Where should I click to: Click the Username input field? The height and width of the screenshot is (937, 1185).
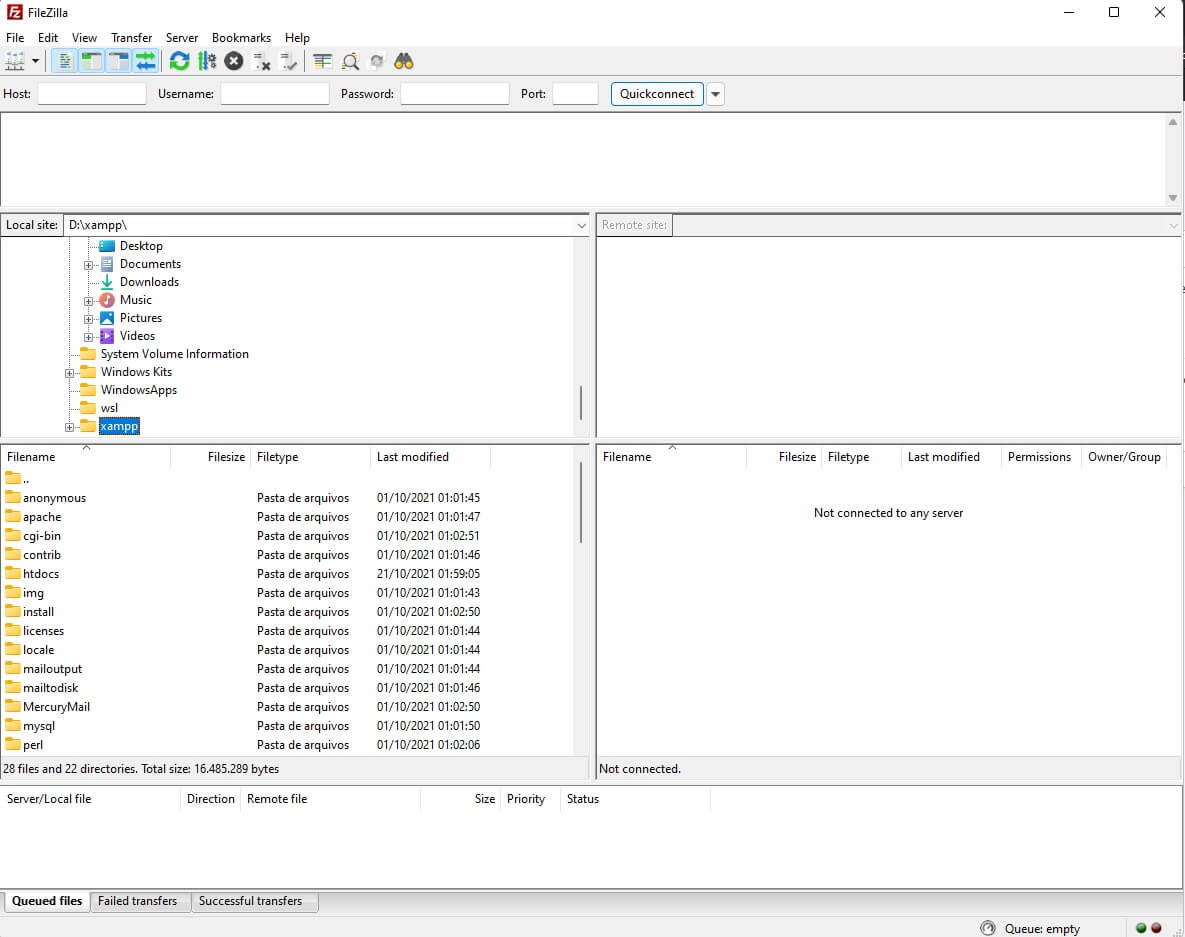pyautogui.click(x=274, y=94)
